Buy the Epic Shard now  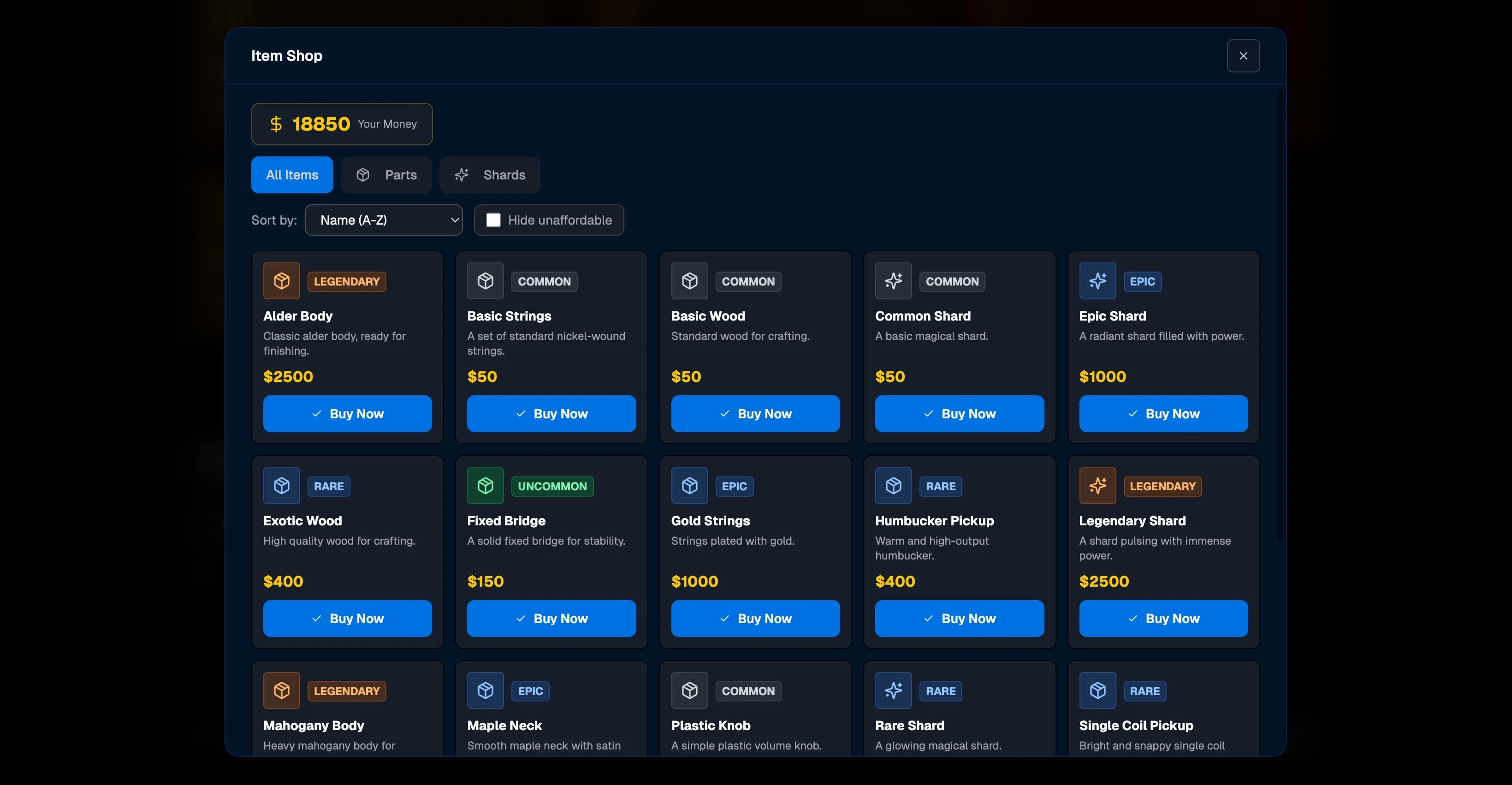1163,414
